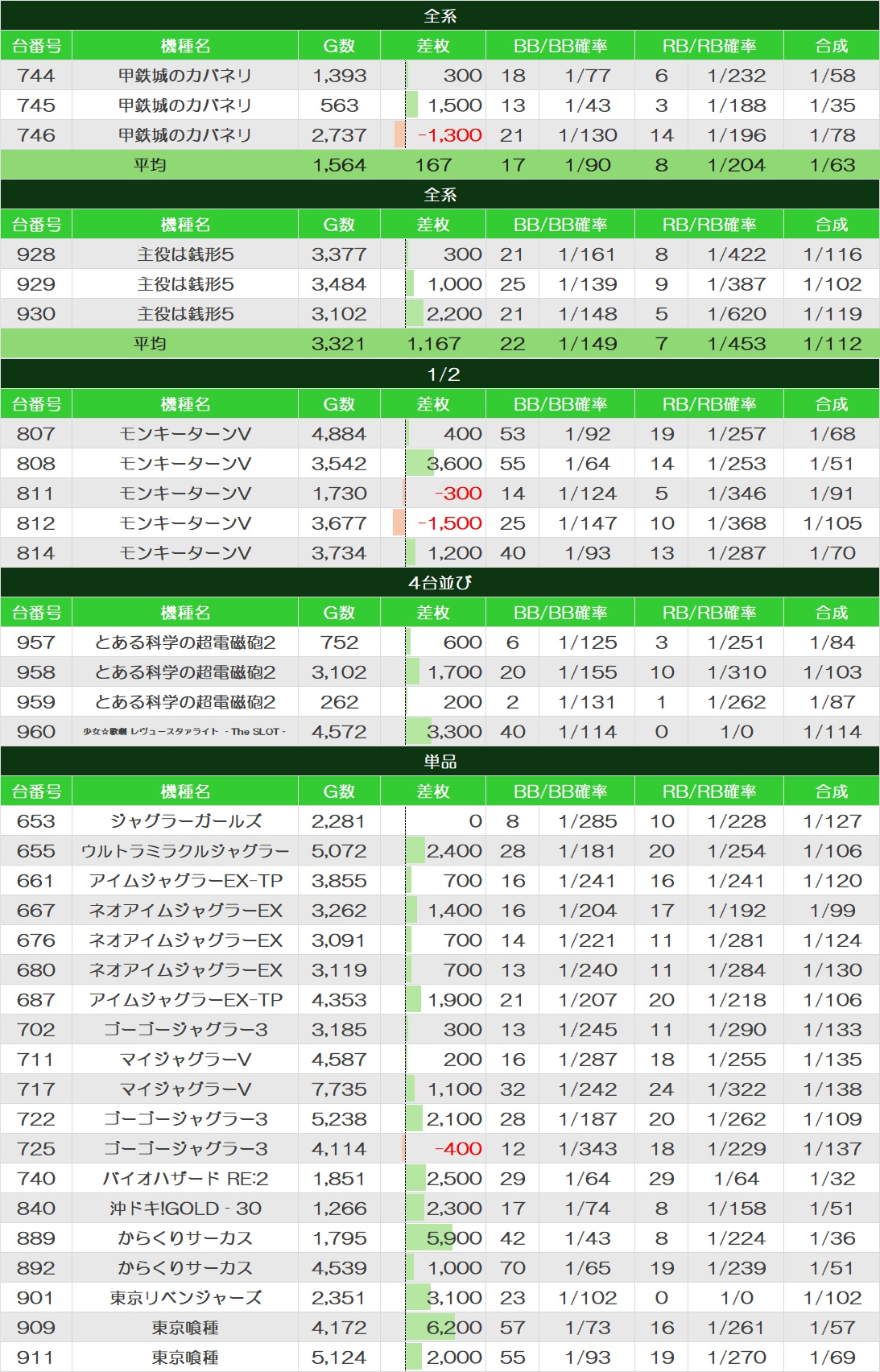Click RB probability 1/346 in row 811

click(x=736, y=494)
